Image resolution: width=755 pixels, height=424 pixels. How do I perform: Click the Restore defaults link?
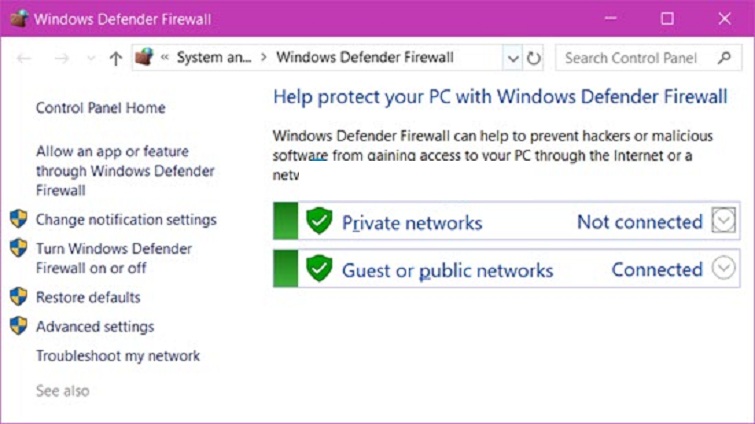click(88, 297)
